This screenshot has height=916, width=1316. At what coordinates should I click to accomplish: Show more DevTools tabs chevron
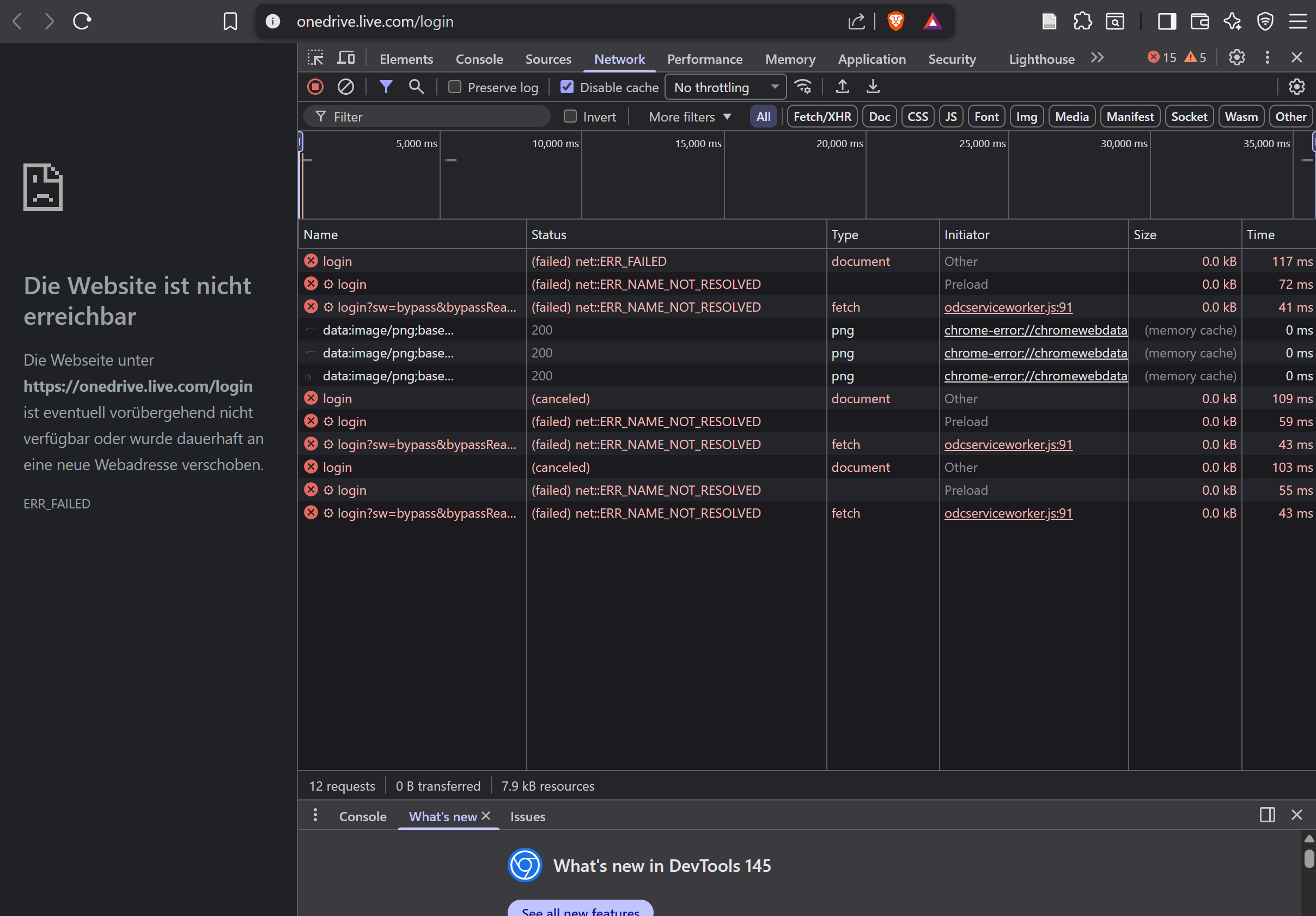coord(1097,57)
